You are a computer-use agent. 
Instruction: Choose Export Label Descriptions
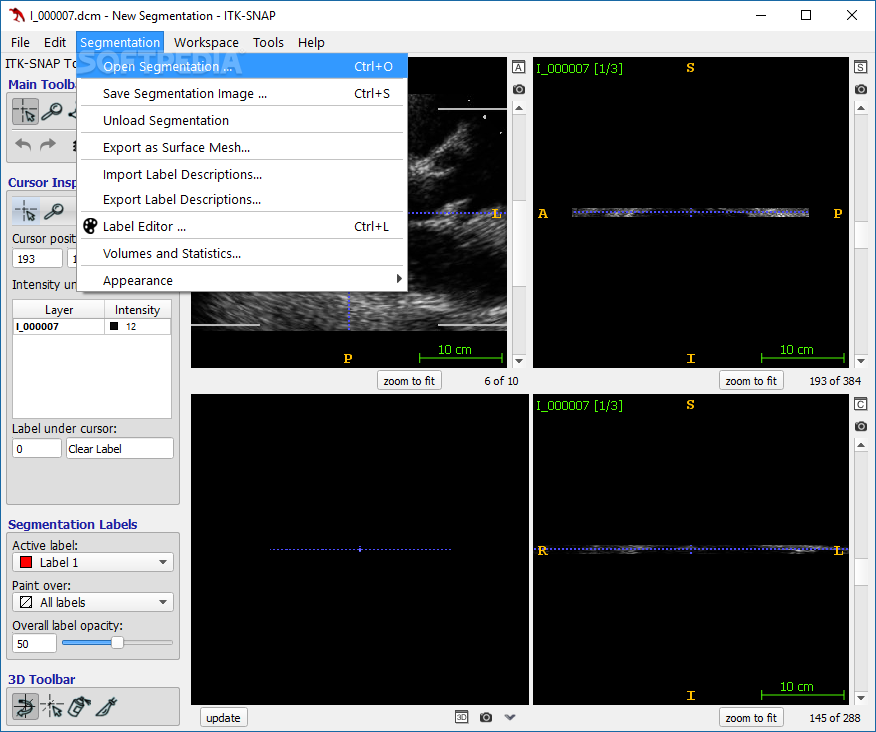coord(242,199)
